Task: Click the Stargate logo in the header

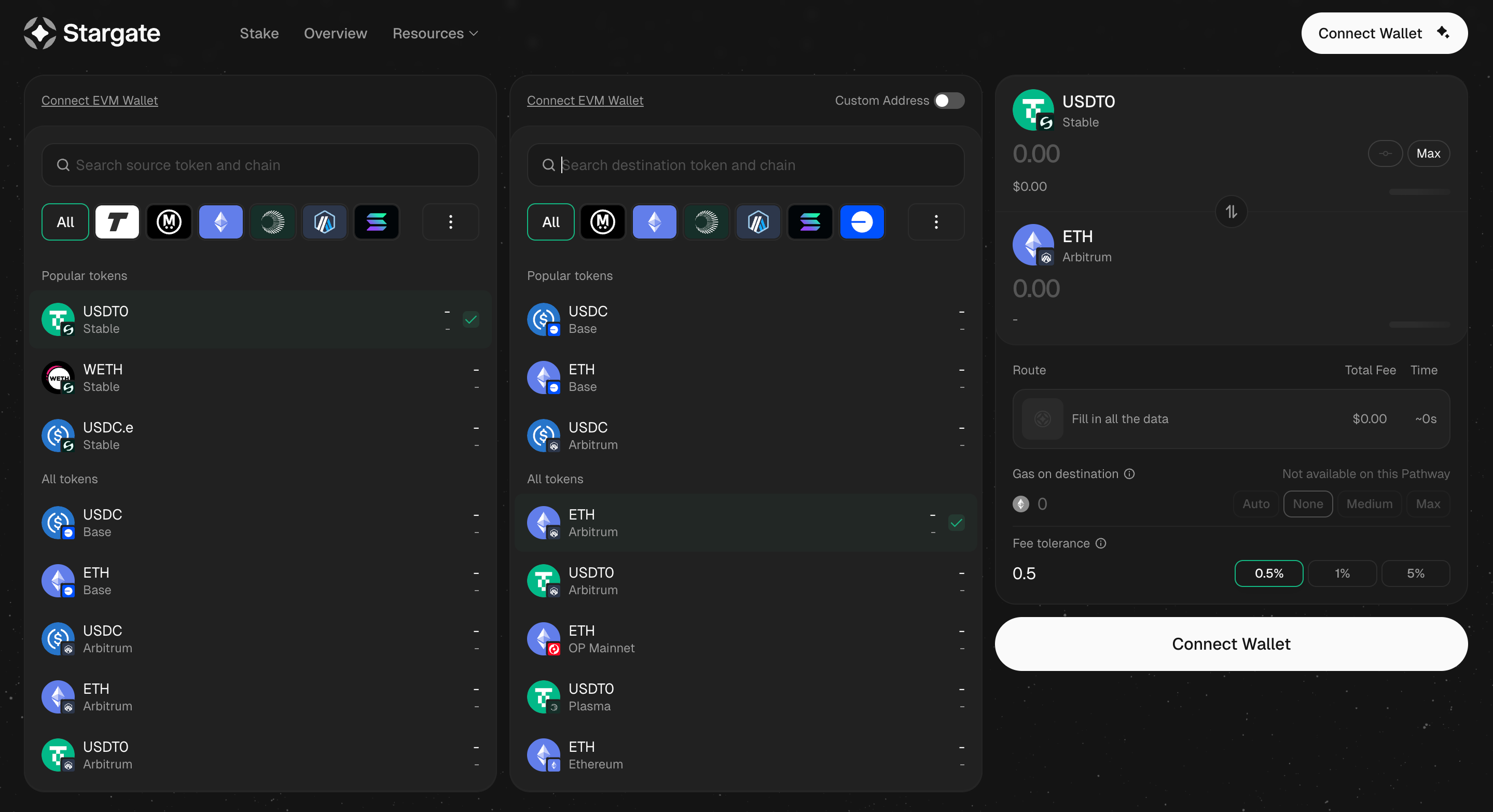Action: [x=92, y=33]
